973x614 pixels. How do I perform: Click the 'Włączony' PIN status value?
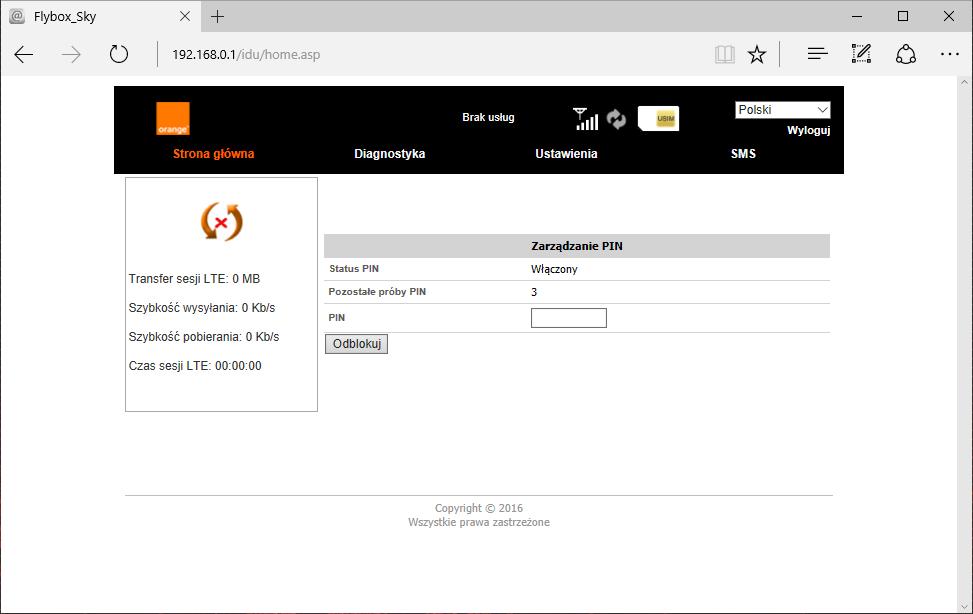pos(554,269)
